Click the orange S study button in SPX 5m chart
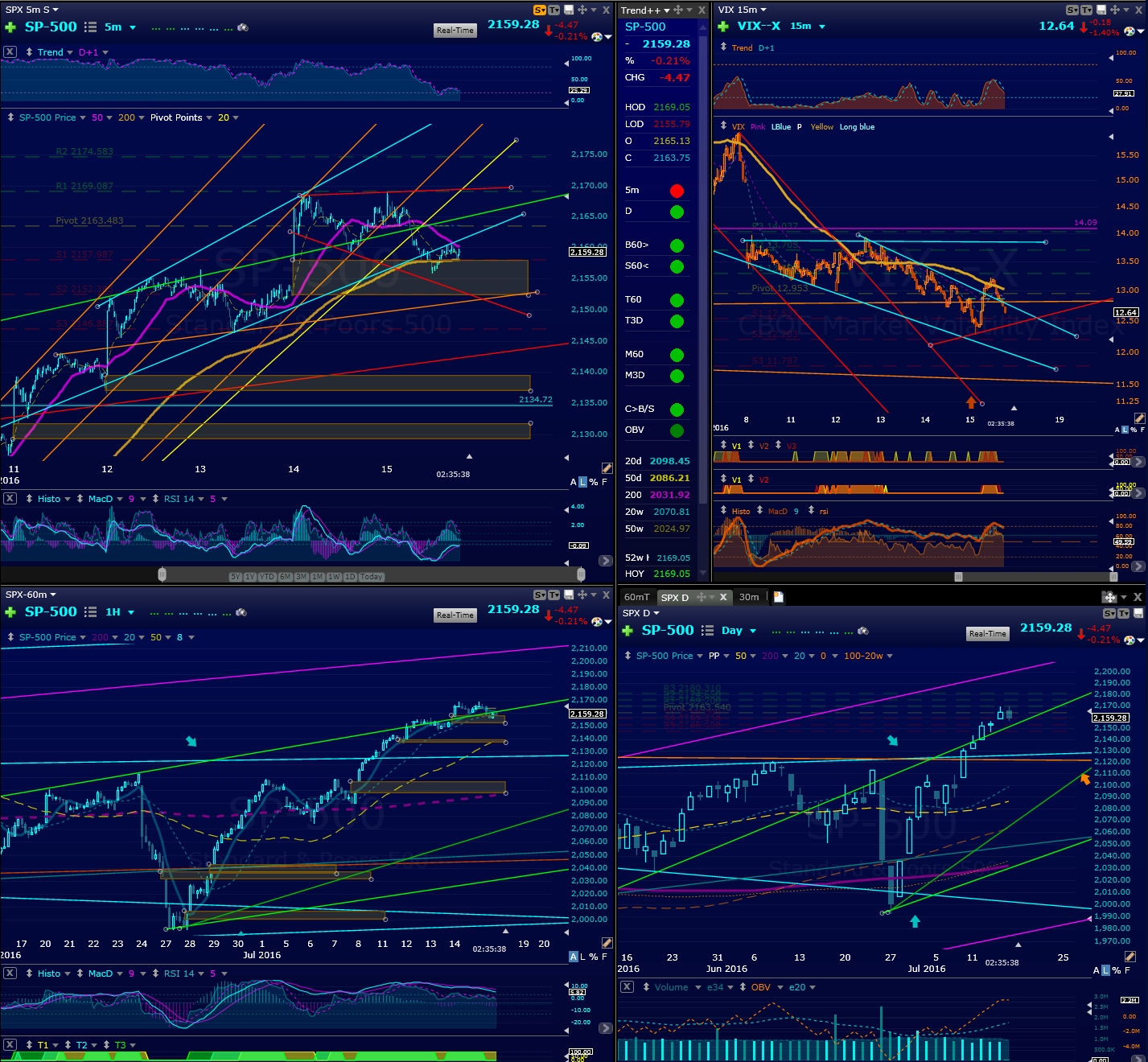The height and width of the screenshot is (1062, 1148). (x=540, y=10)
